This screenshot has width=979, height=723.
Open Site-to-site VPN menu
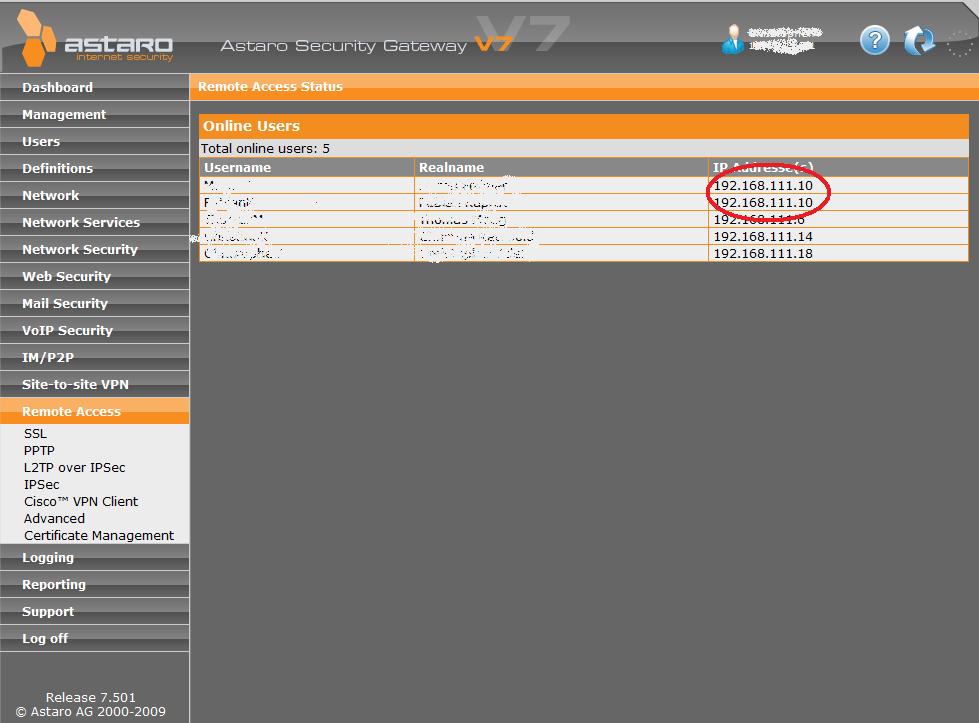(94, 384)
